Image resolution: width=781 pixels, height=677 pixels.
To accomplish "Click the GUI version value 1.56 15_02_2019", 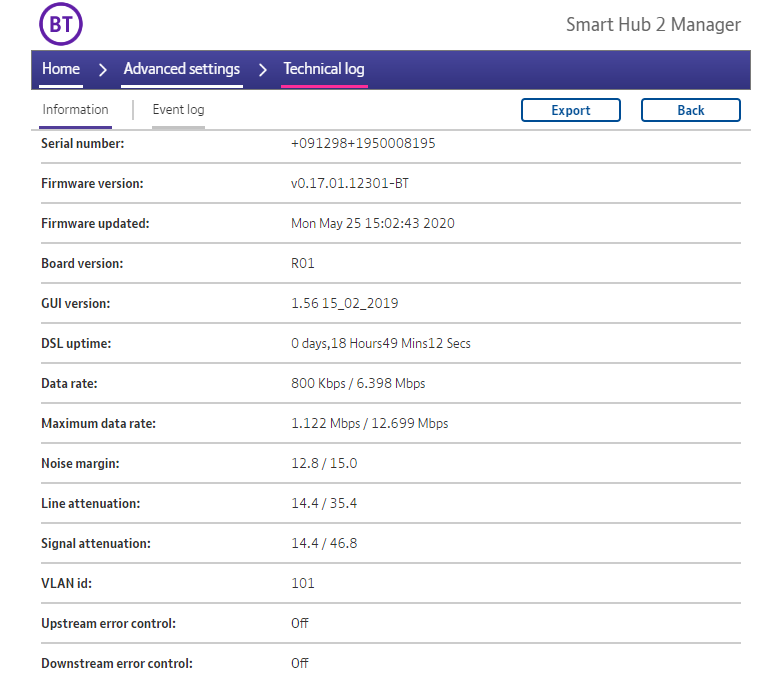I will 344,304.
